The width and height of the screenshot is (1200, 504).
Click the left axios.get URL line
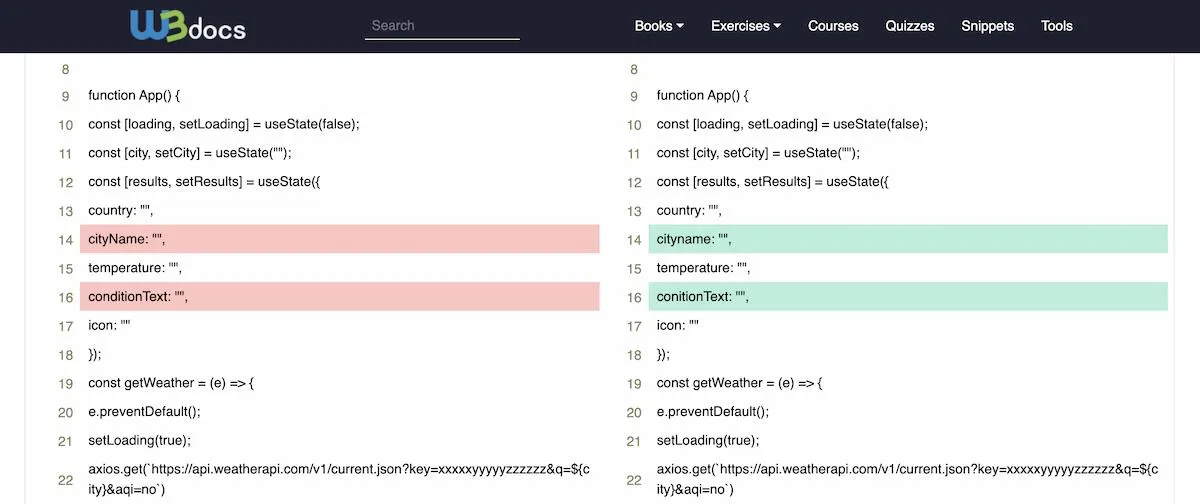tap(338, 479)
